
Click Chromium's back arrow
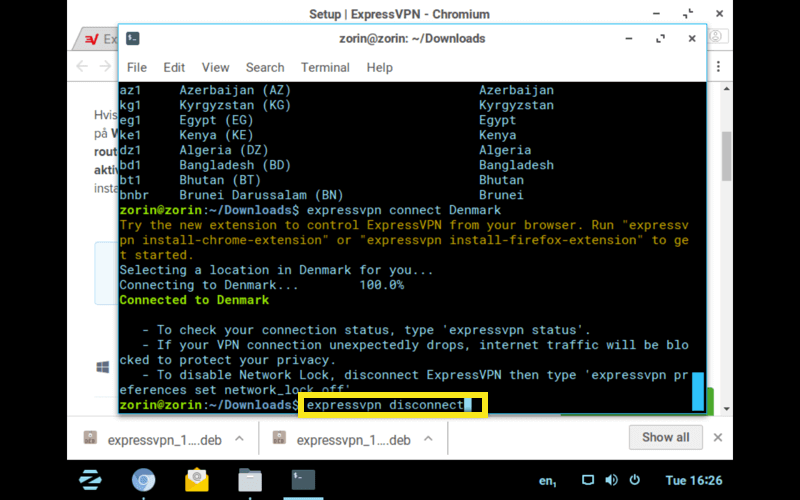point(82,66)
